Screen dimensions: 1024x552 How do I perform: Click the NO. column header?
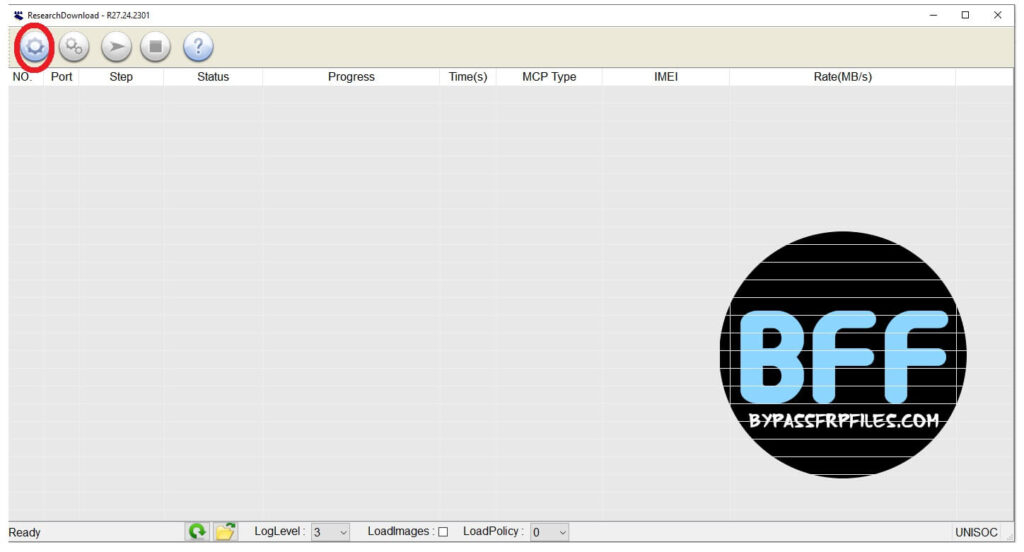click(x=25, y=76)
